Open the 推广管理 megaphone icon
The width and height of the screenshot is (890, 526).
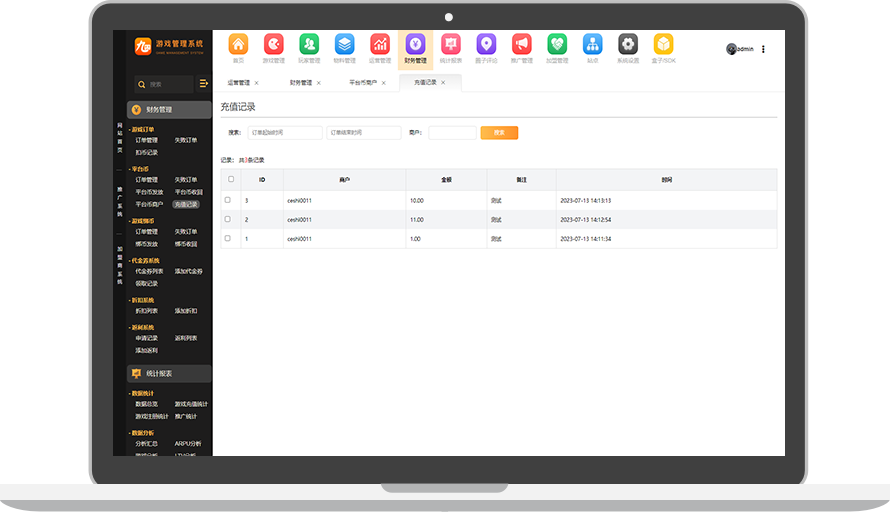click(521, 45)
